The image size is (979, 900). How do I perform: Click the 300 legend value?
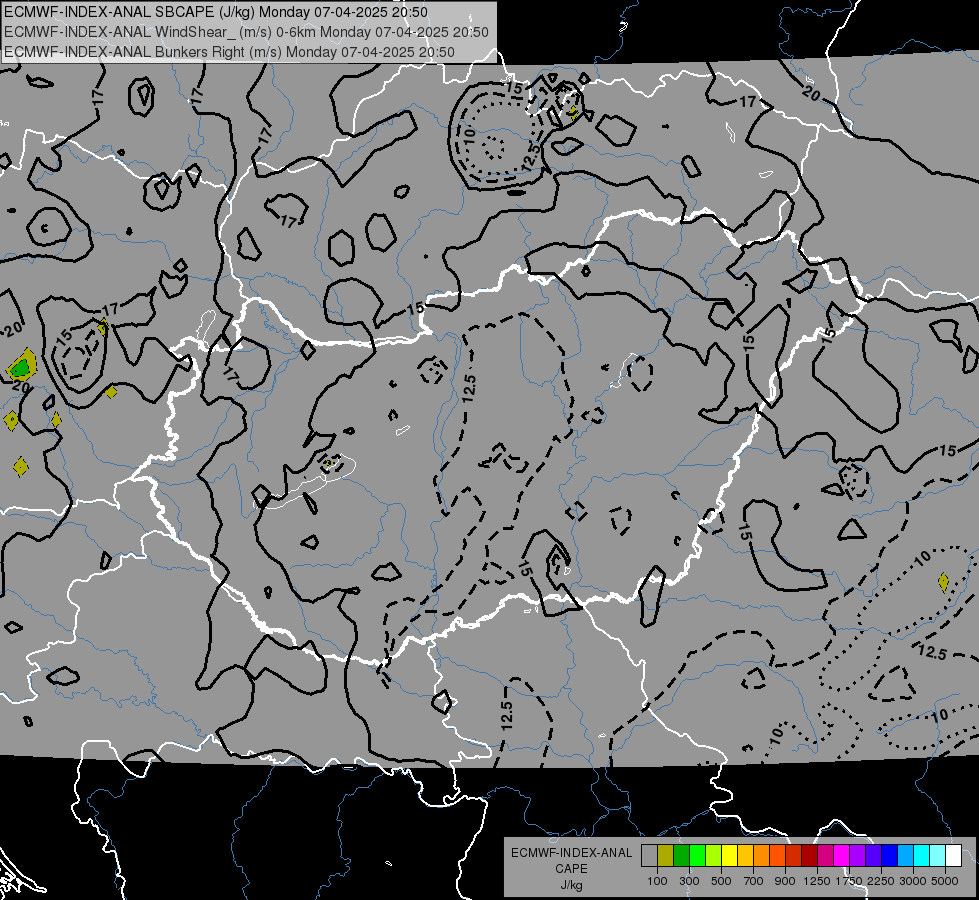689,881
